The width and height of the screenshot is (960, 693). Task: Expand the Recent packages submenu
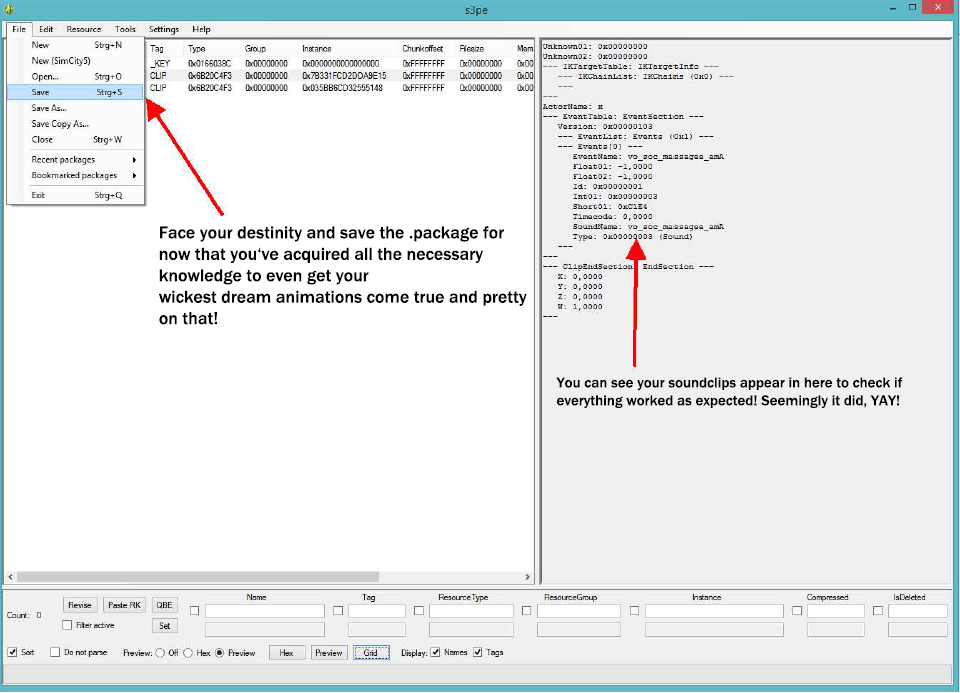click(x=76, y=159)
